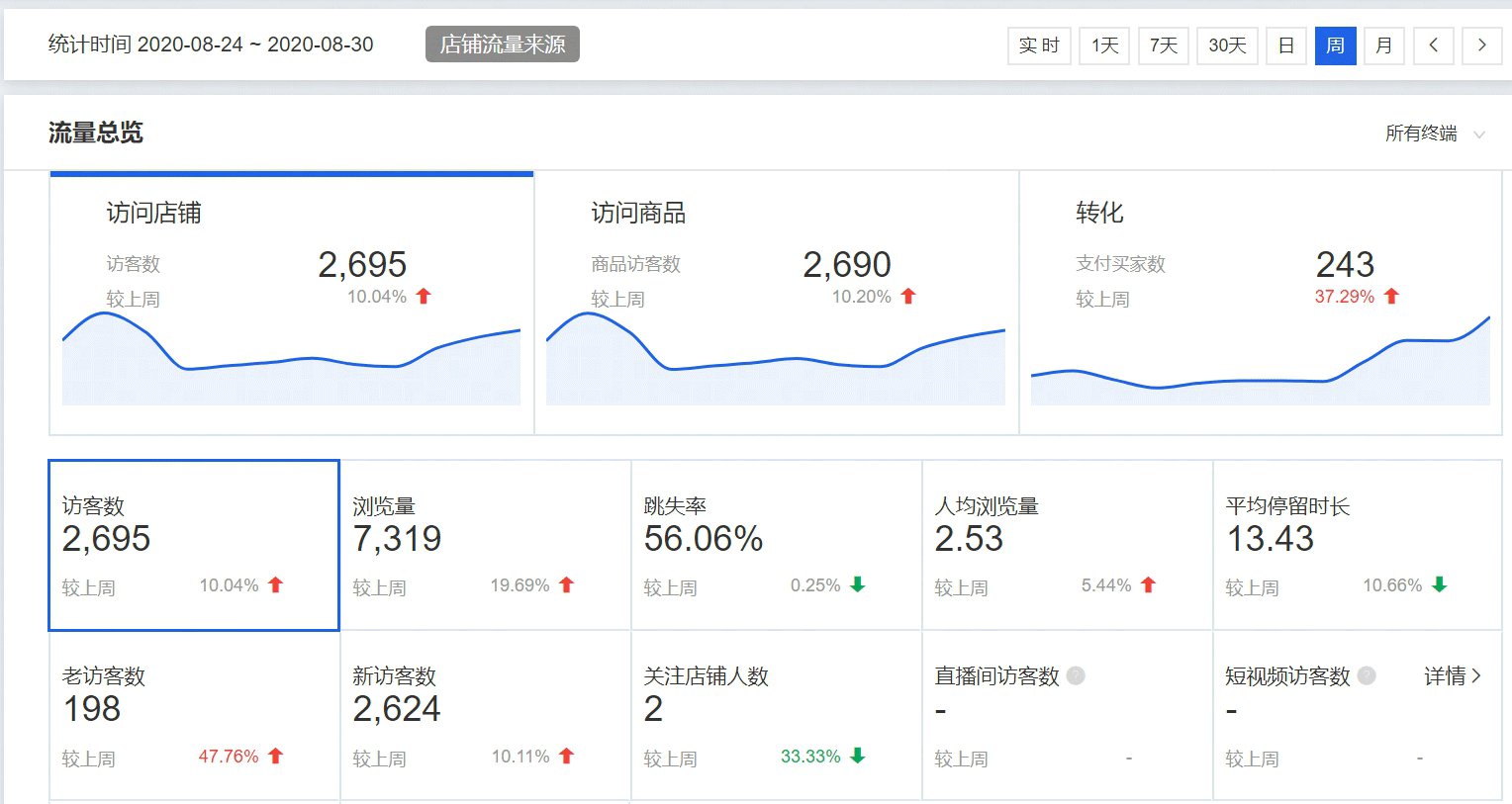Click red up arrow in 转化 card
1512x804 pixels.
click(x=1391, y=296)
